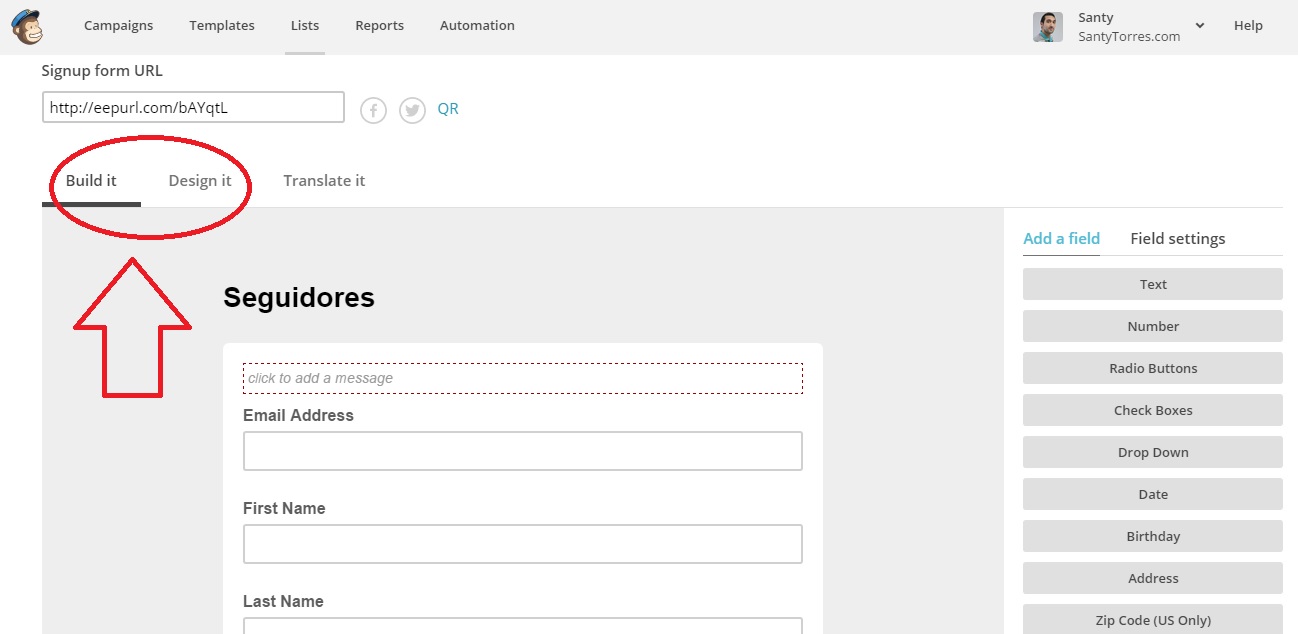
Task: Select the Translate it tab
Action: coord(324,181)
